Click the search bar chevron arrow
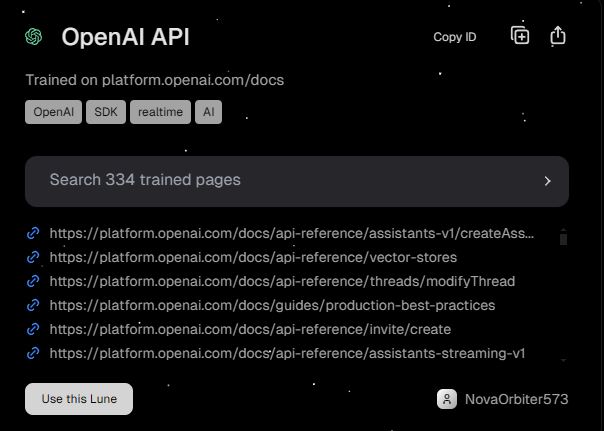 (x=547, y=181)
